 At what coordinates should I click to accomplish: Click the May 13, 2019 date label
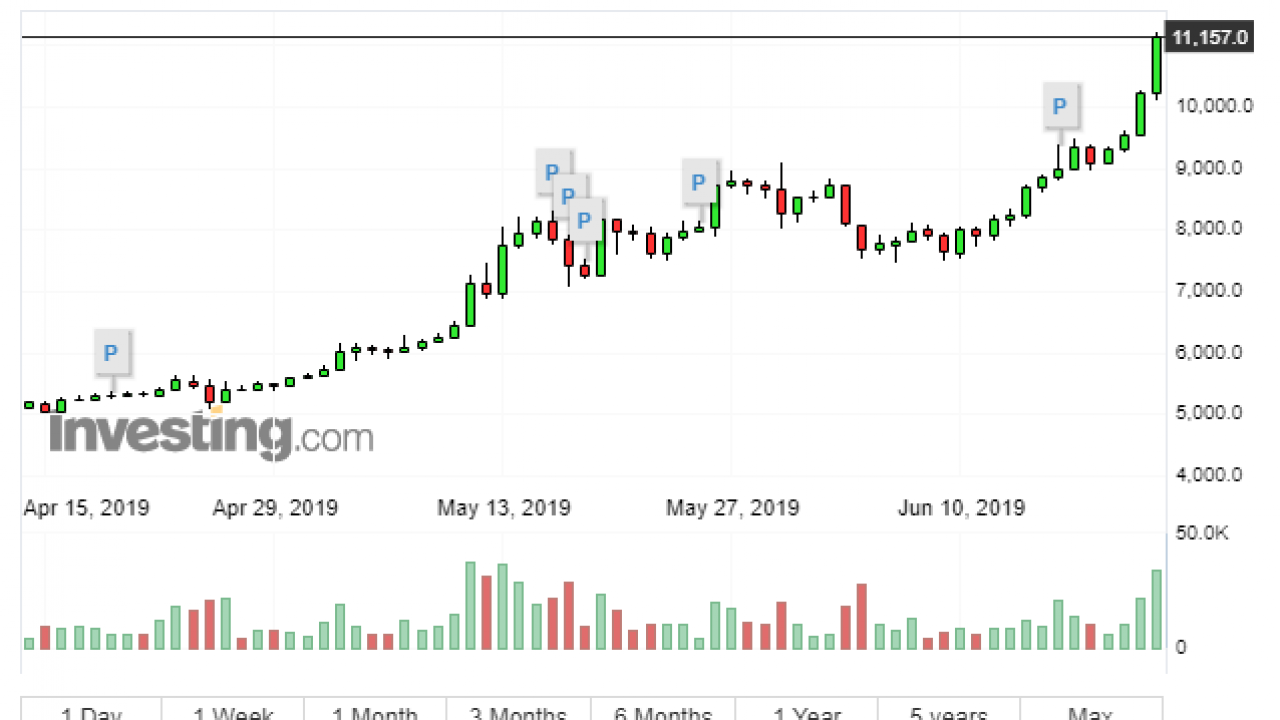pyautogui.click(x=504, y=508)
